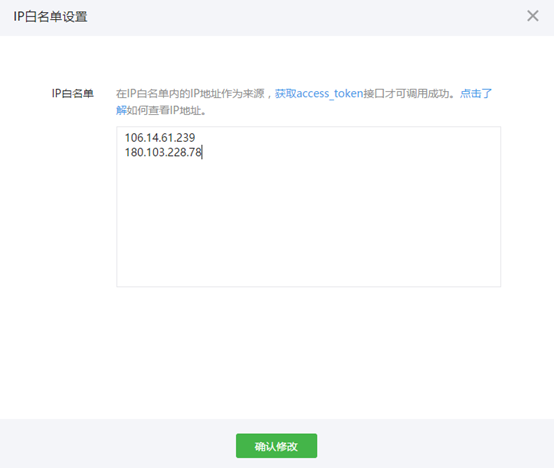Click on the 180.103.228.78 entry

(163, 152)
